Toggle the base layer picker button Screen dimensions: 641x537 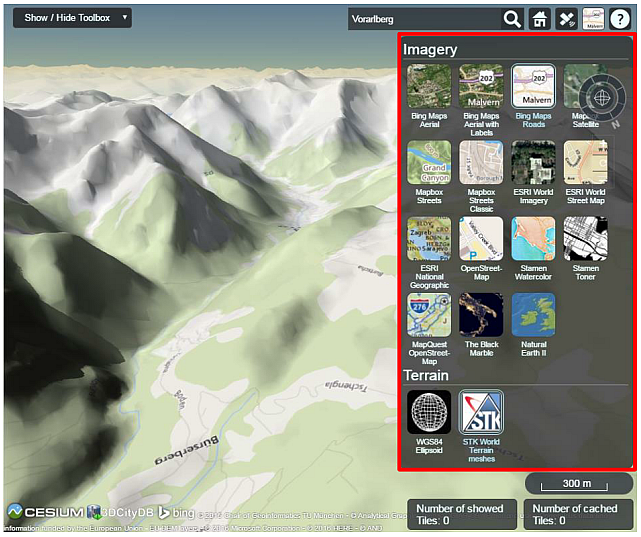(593, 19)
